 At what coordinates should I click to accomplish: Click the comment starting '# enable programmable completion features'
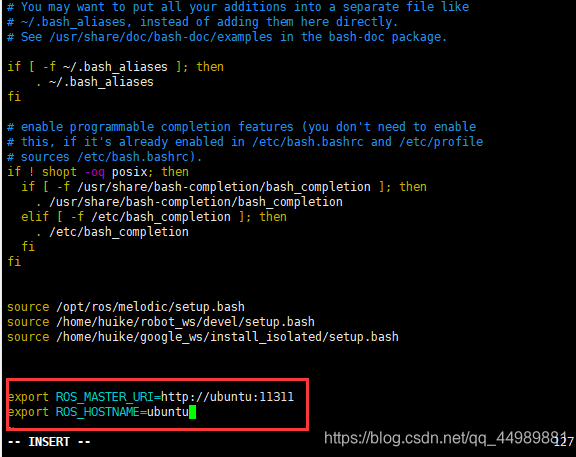(242, 127)
